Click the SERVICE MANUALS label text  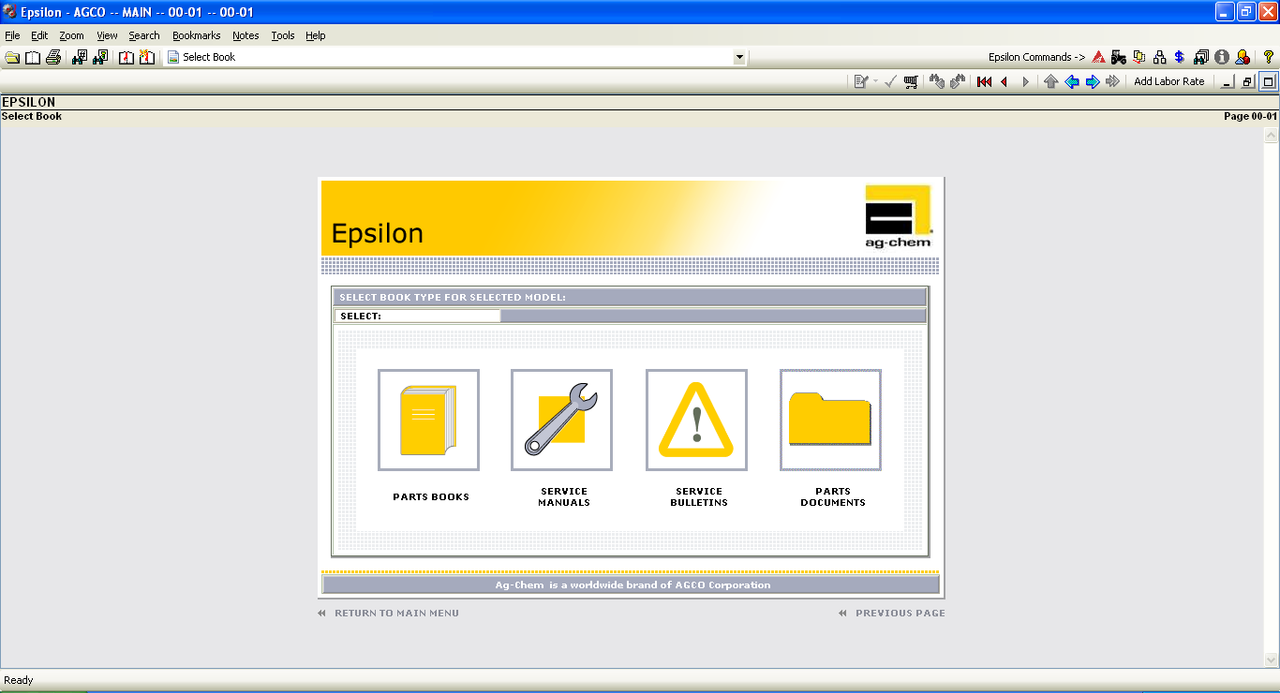564,497
